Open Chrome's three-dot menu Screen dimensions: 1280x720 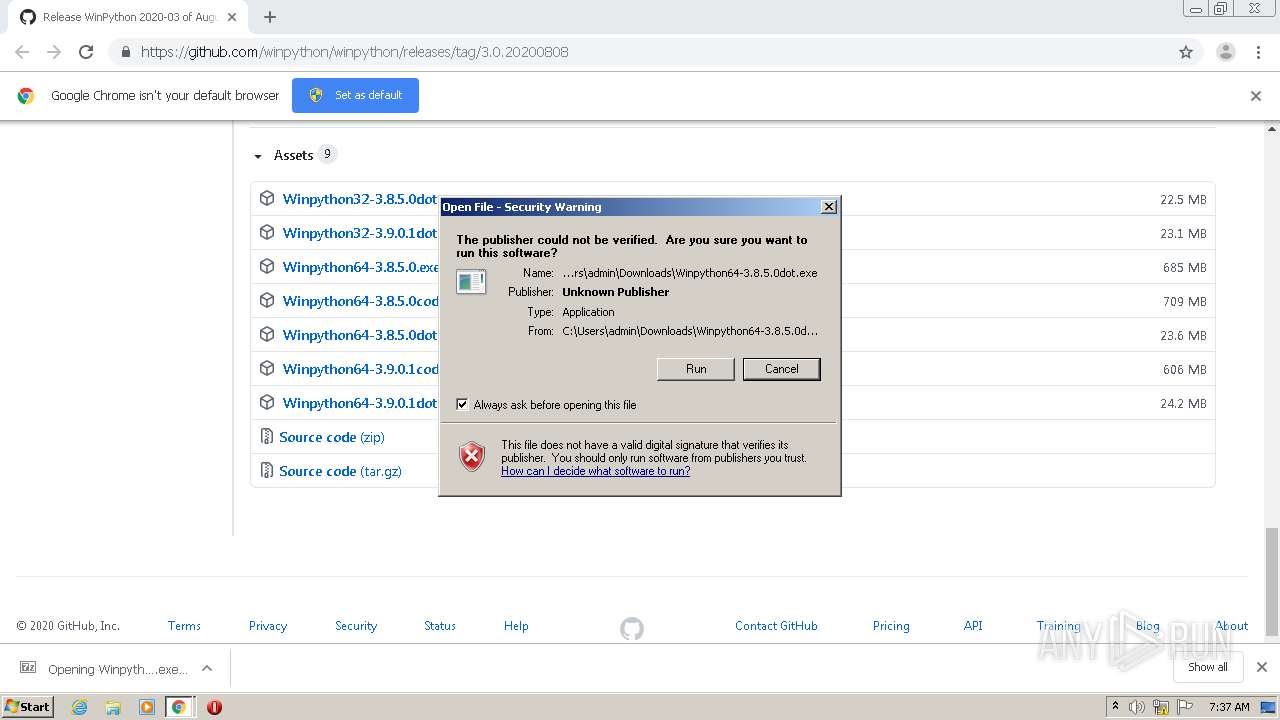1258,52
